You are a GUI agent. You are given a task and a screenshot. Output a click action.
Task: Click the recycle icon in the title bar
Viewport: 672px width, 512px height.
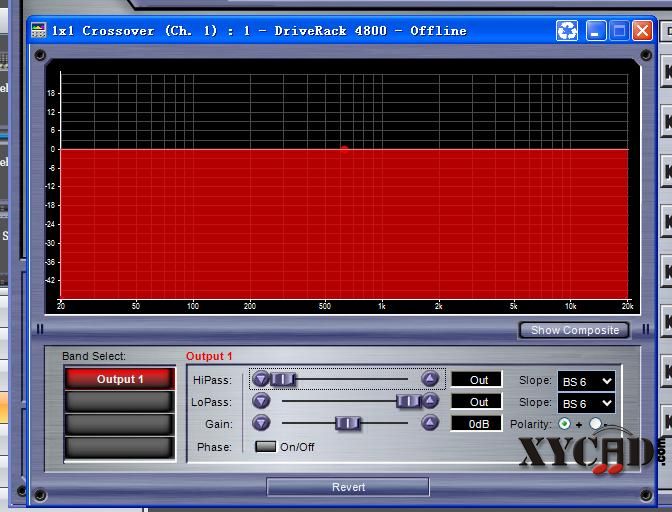coord(567,31)
